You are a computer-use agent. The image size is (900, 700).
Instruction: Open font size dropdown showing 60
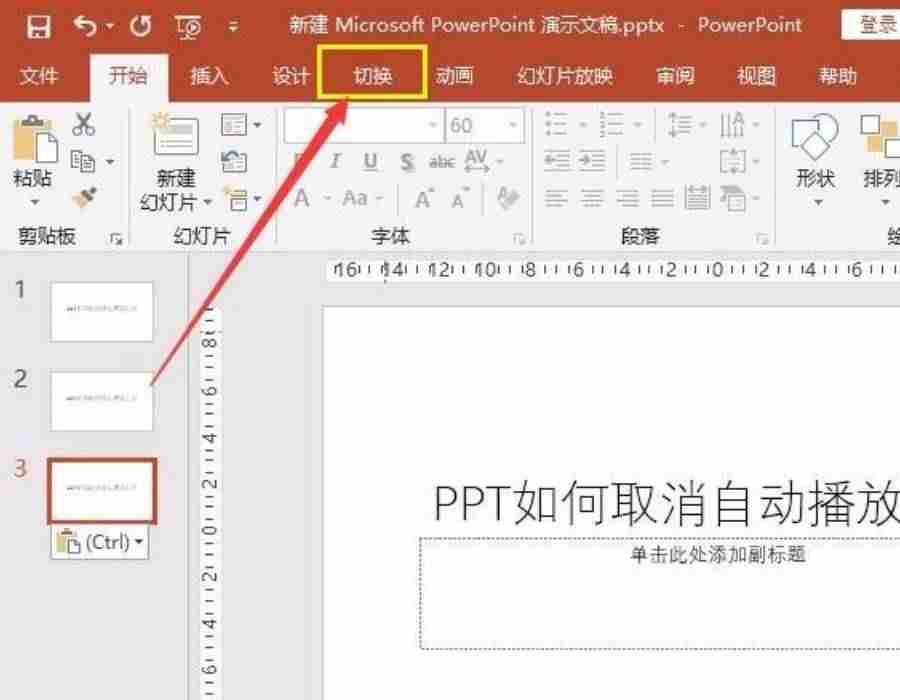(512, 125)
